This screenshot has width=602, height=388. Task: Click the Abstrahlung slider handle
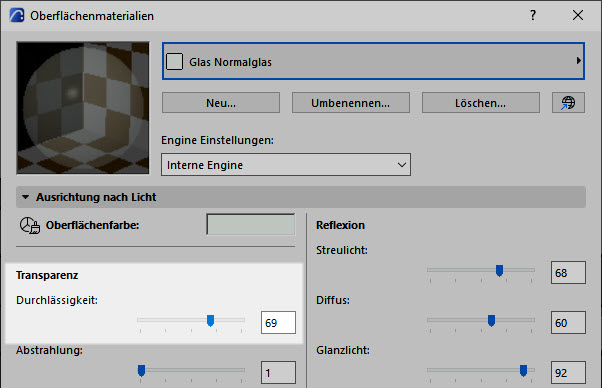point(141,370)
